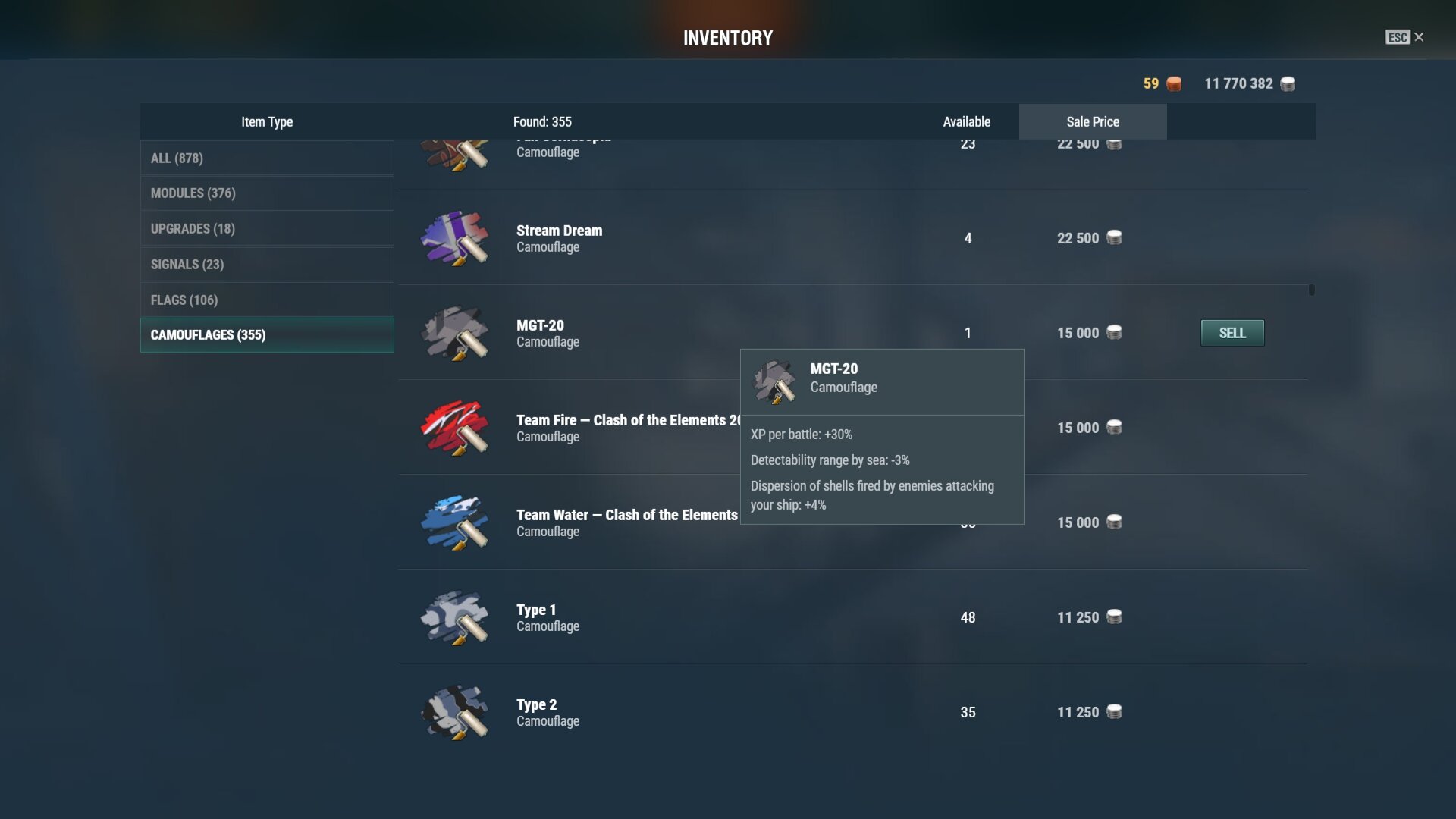Sort by Available column header
The height and width of the screenshot is (819, 1456).
pyautogui.click(x=966, y=121)
